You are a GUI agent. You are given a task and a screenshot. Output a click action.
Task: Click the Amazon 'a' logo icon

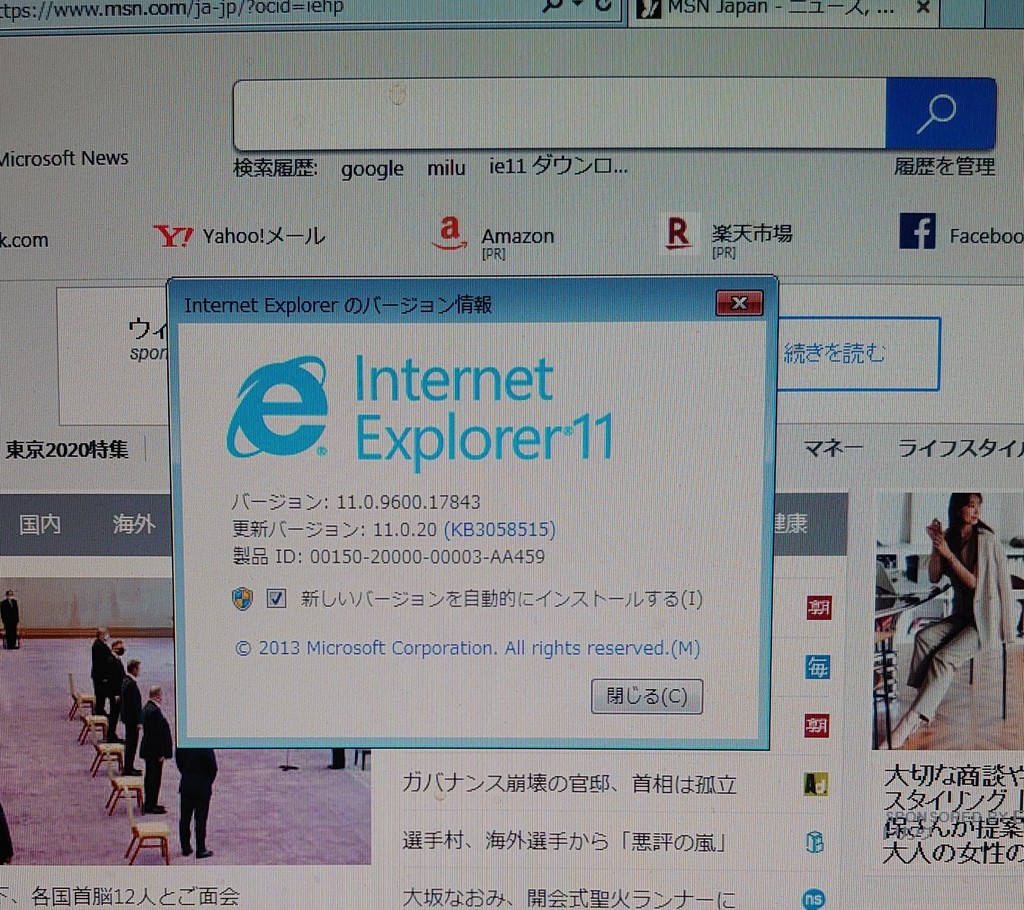[449, 233]
